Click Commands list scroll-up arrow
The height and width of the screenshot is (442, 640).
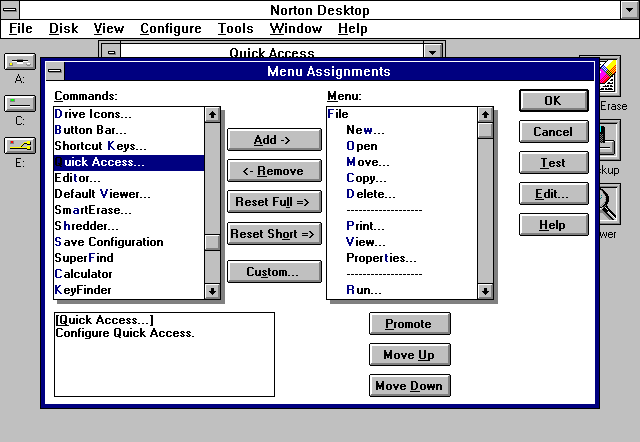click(212, 115)
